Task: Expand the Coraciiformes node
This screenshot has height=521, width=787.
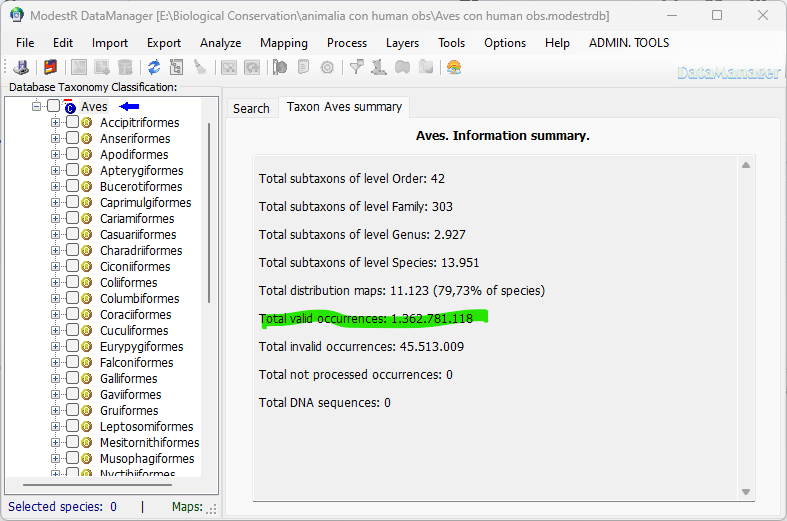Action: pos(55,315)
